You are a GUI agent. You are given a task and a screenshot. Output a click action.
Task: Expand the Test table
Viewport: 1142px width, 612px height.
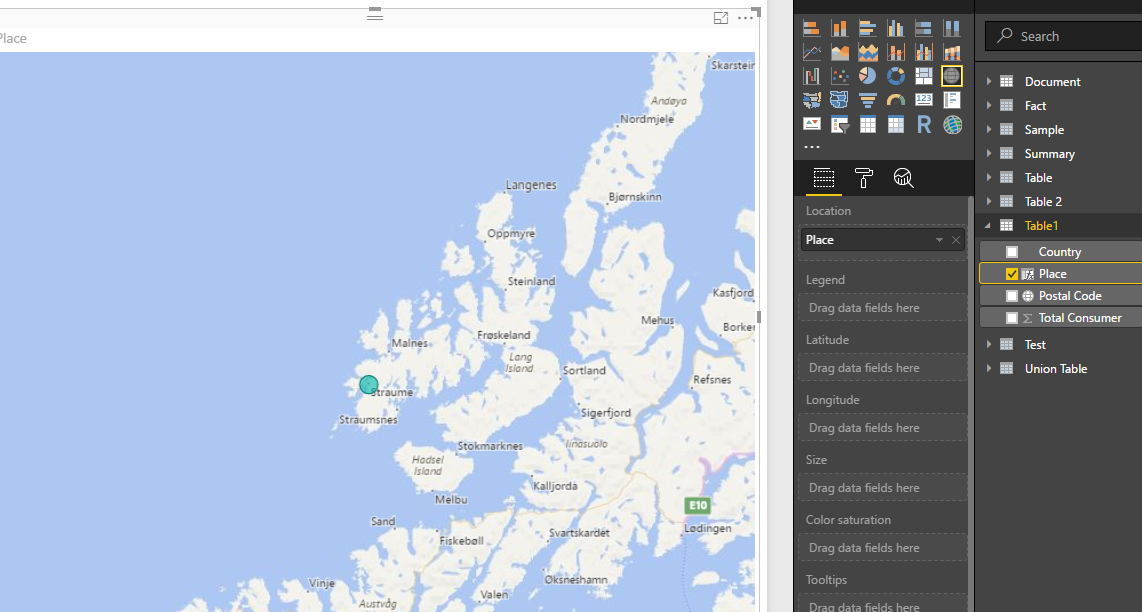pyautogui.click(x=989, y=345)
